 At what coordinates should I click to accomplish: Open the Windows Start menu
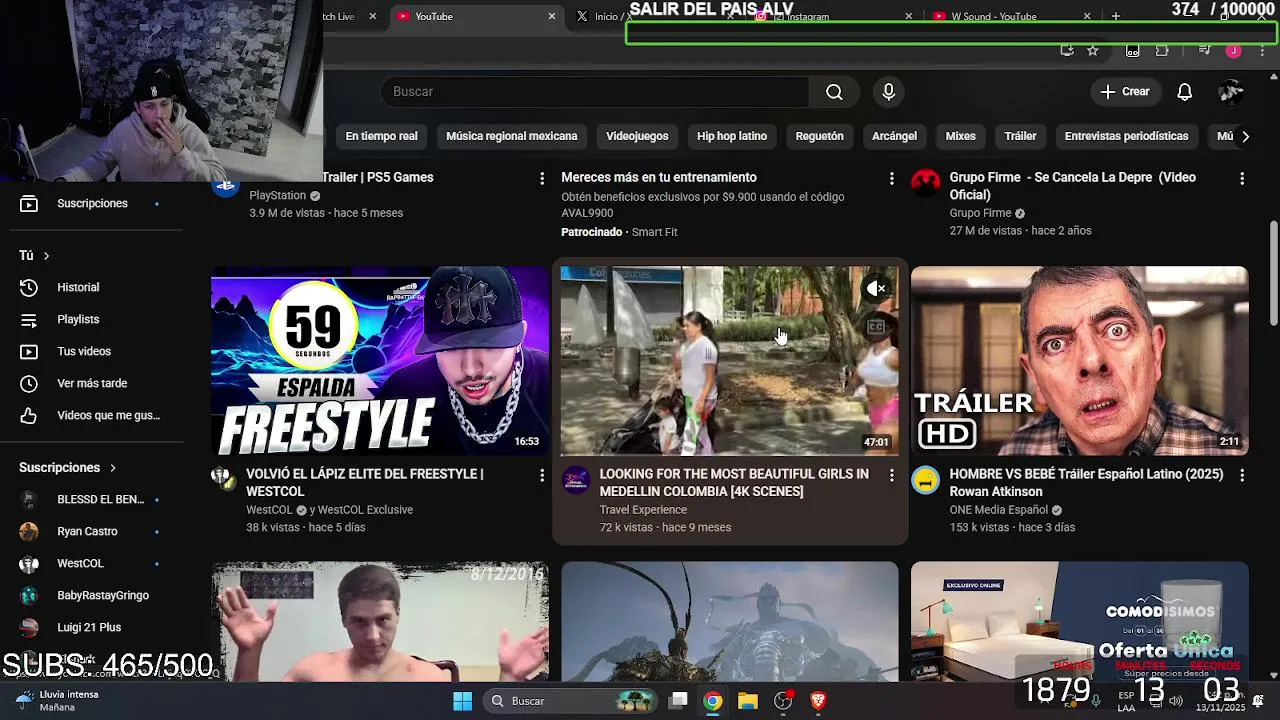[462, 701]
